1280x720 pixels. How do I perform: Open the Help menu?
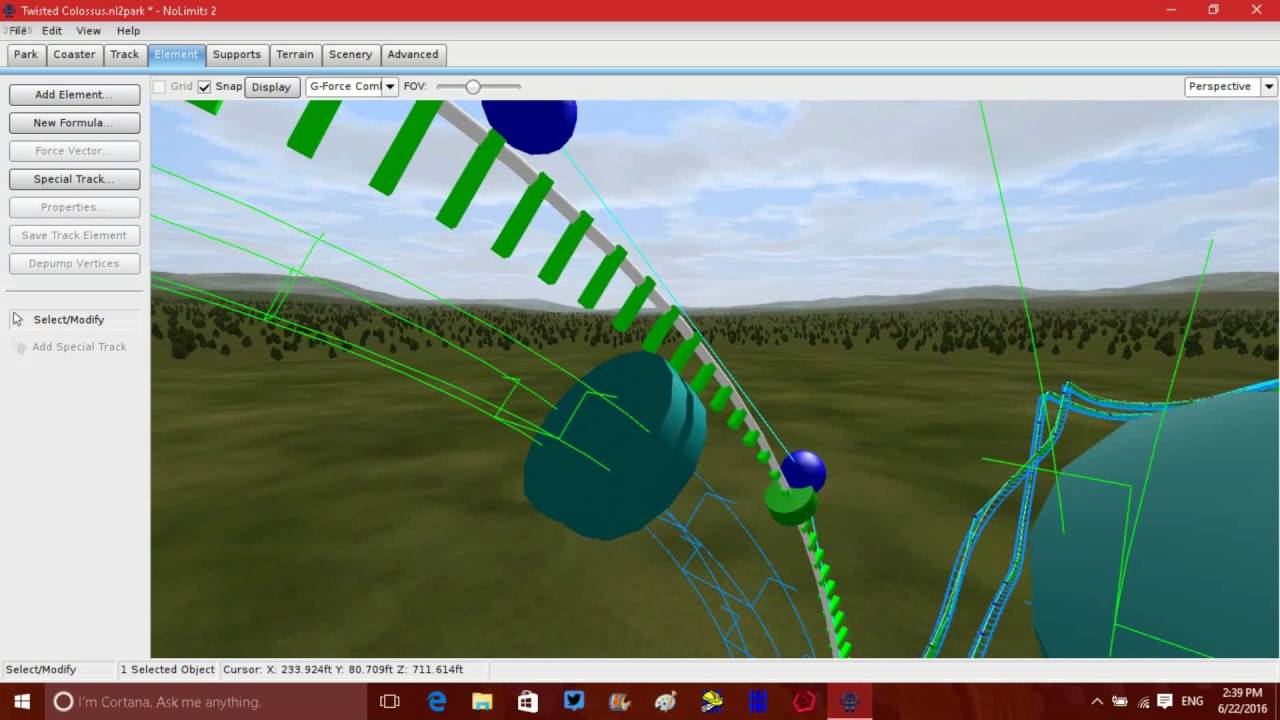(x=128, y=31)
